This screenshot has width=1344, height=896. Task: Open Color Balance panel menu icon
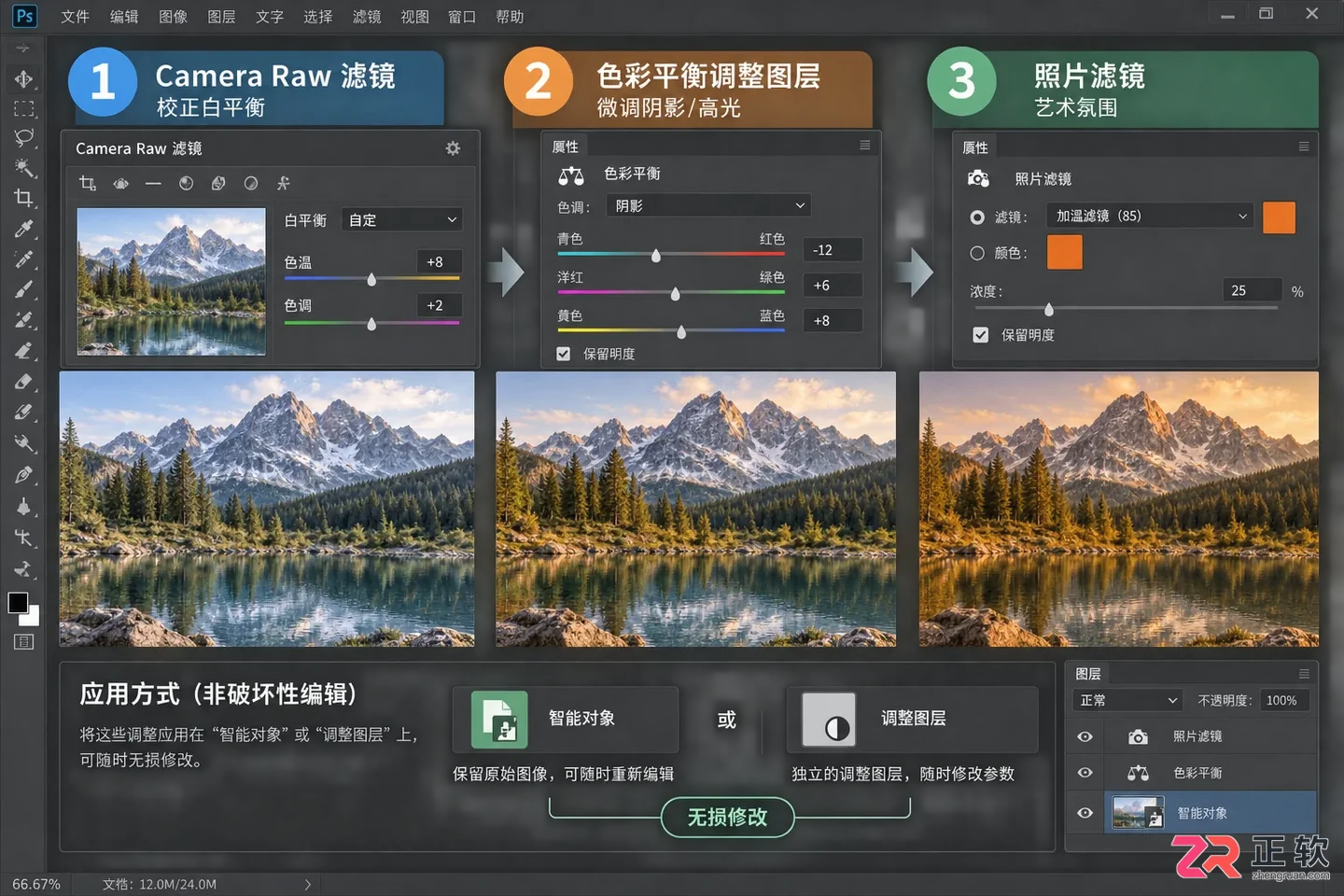coord(865,146)
